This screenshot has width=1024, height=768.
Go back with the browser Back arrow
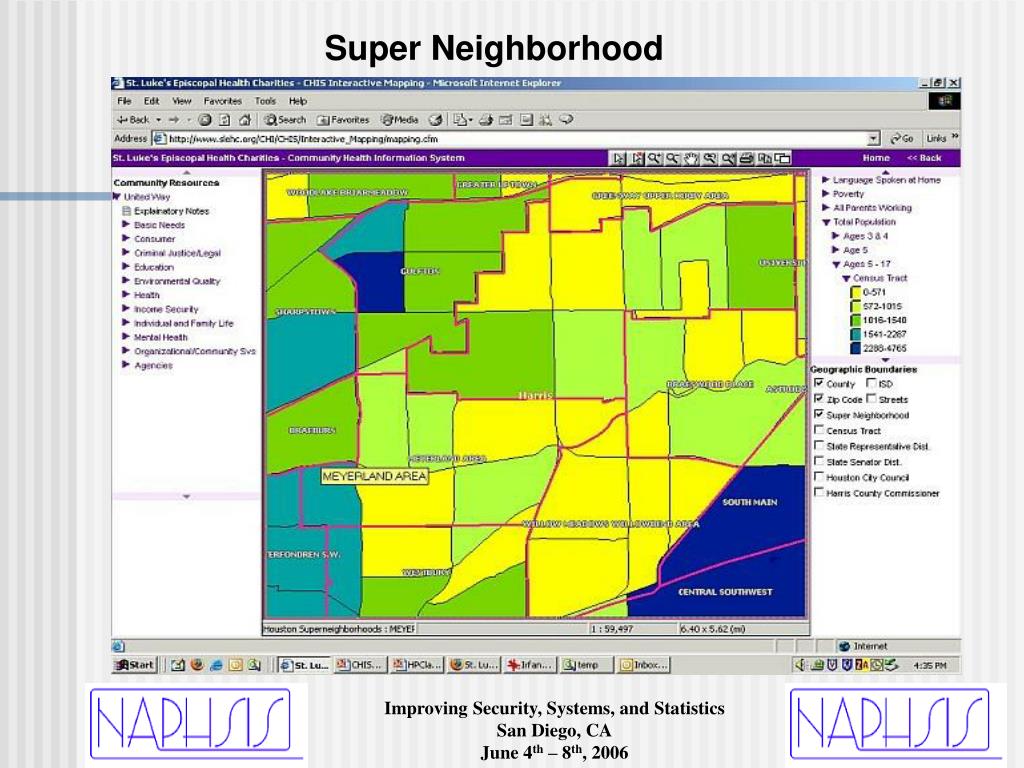133,120
